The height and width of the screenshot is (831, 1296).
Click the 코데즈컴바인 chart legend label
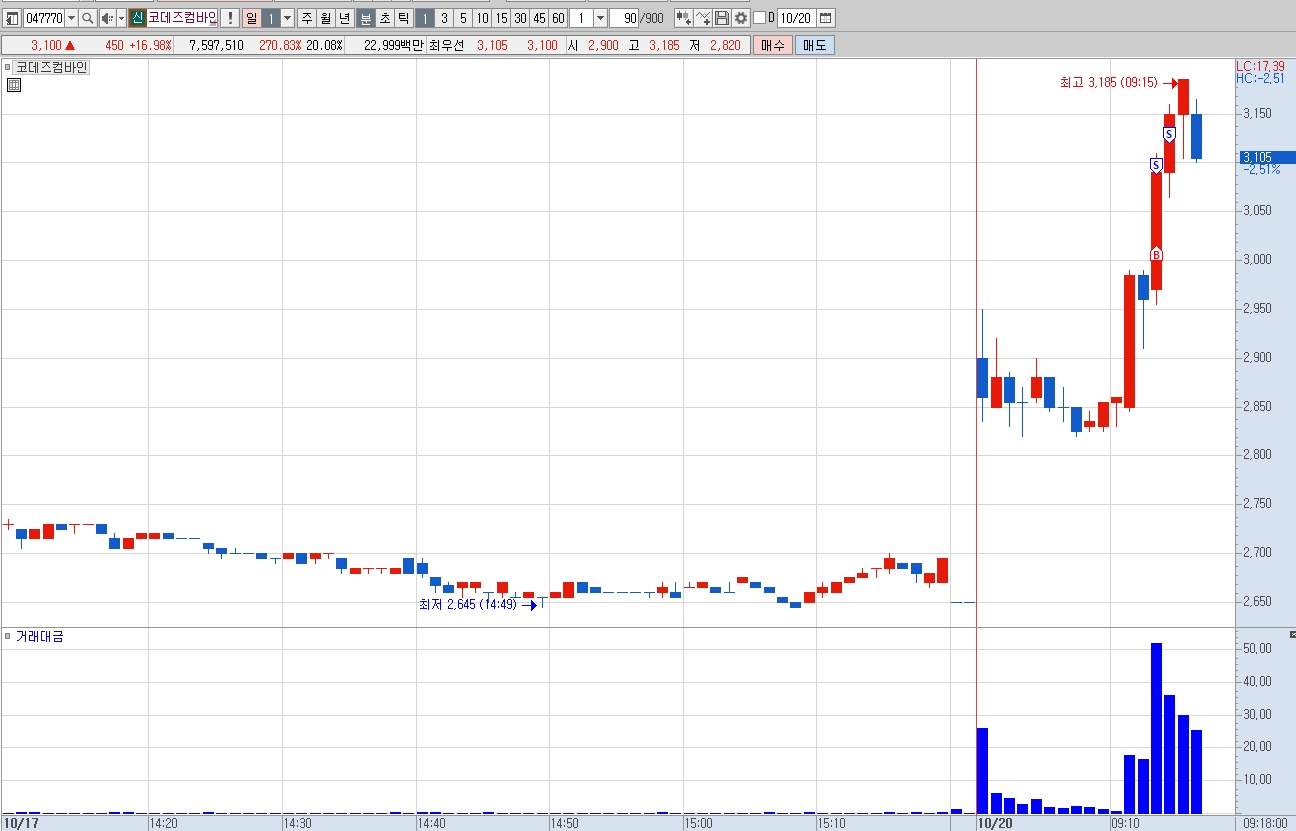(51, 67)
